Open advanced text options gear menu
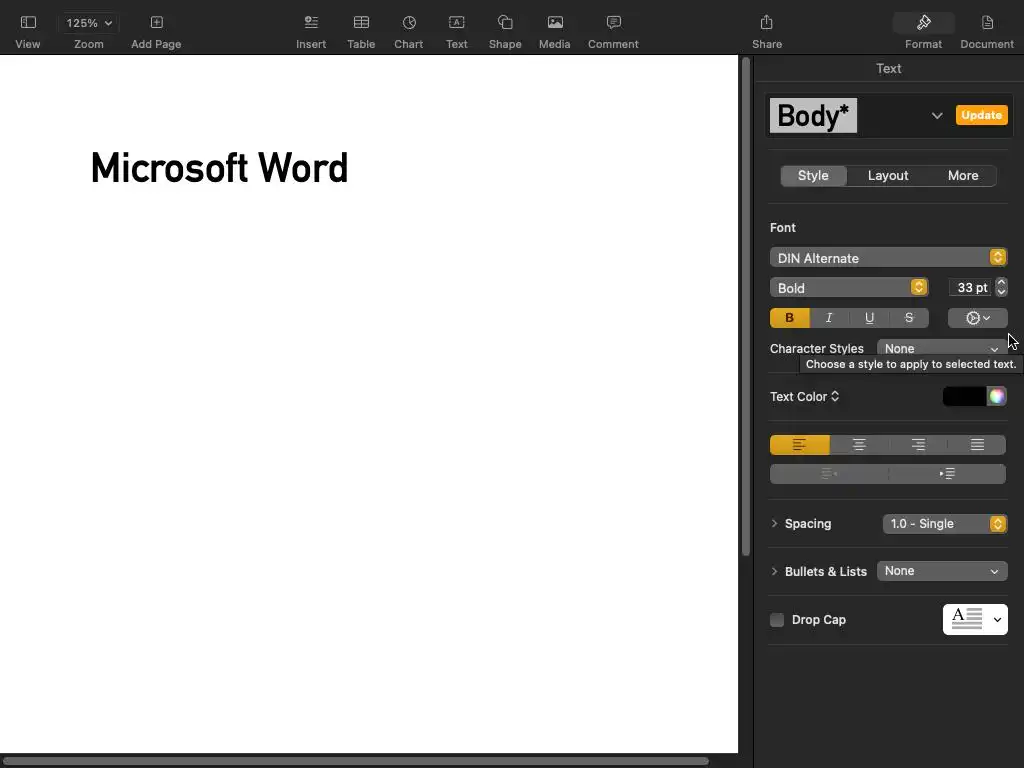1024x768 pixels. pyautogui.click(x=978, y=318)
